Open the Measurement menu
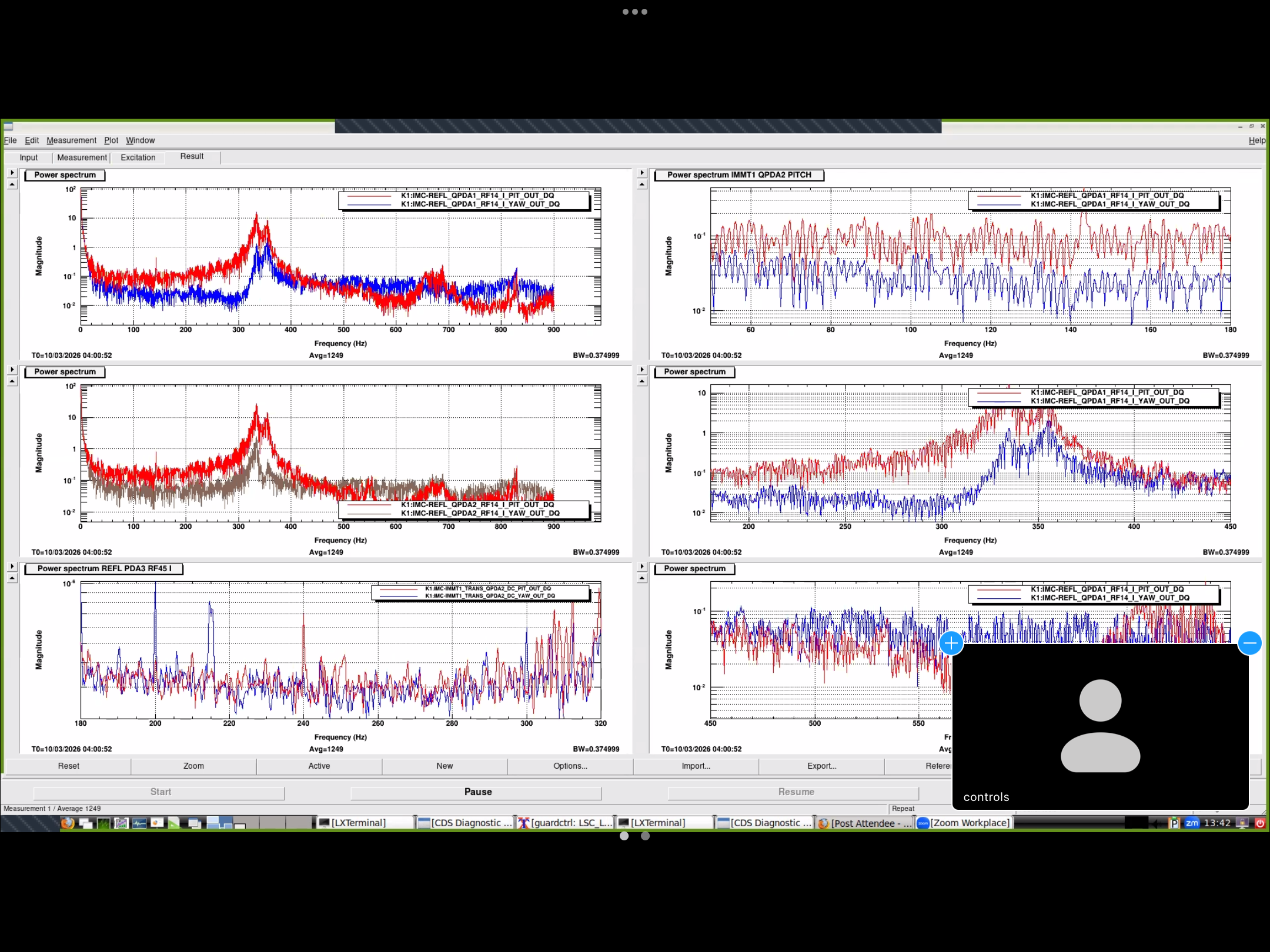Viewport: 1270px width, 952px height. (x=71, y=140)
